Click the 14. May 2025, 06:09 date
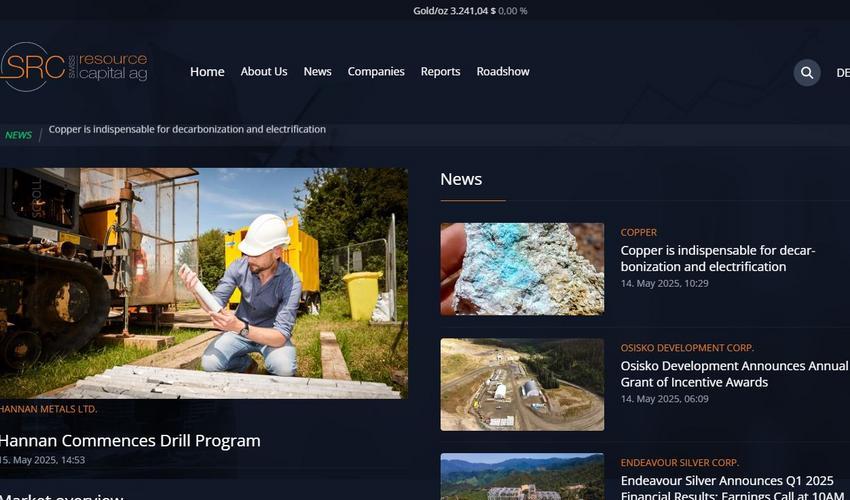Screen dimensions: 850x500 pyautogui.click(x=665, y=399)
